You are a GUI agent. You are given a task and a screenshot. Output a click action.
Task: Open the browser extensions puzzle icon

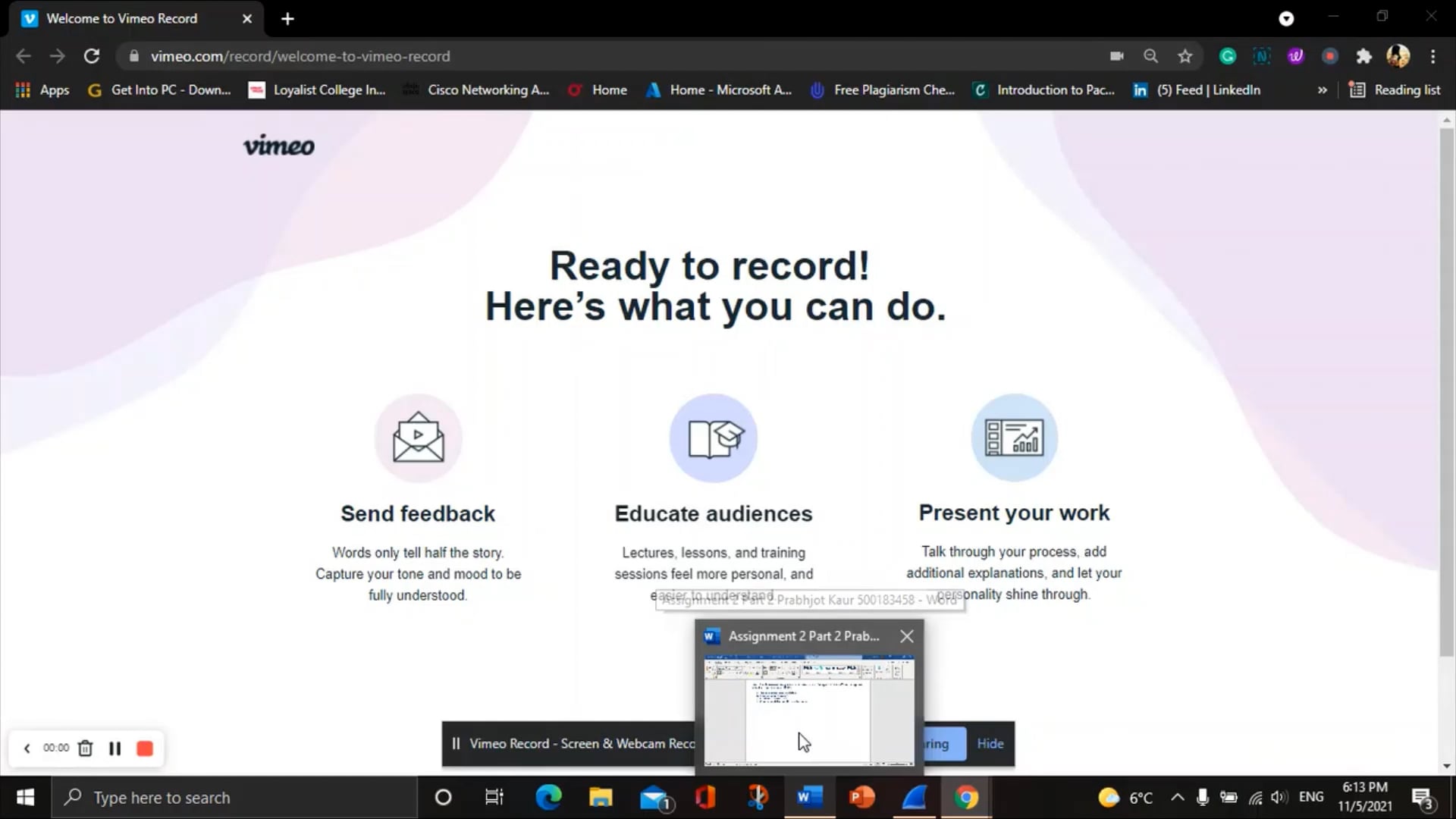(x=1364, y=55)
